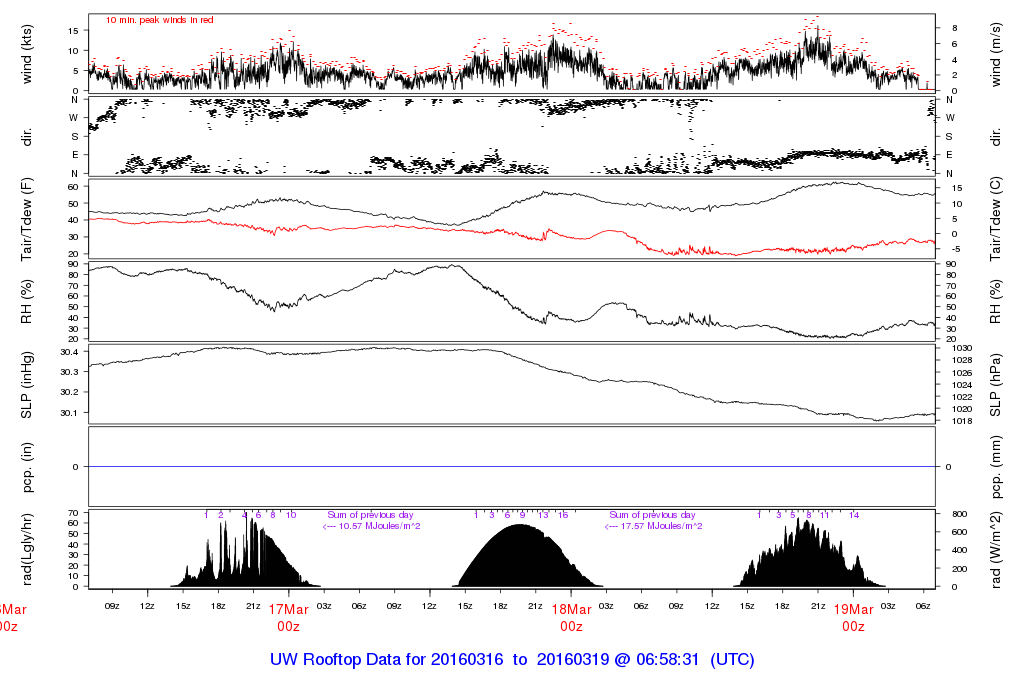1024x700 pixels.
Task: Click the right 'Tair/Tdew (C)' axis label
Action: tap(996, 219)
